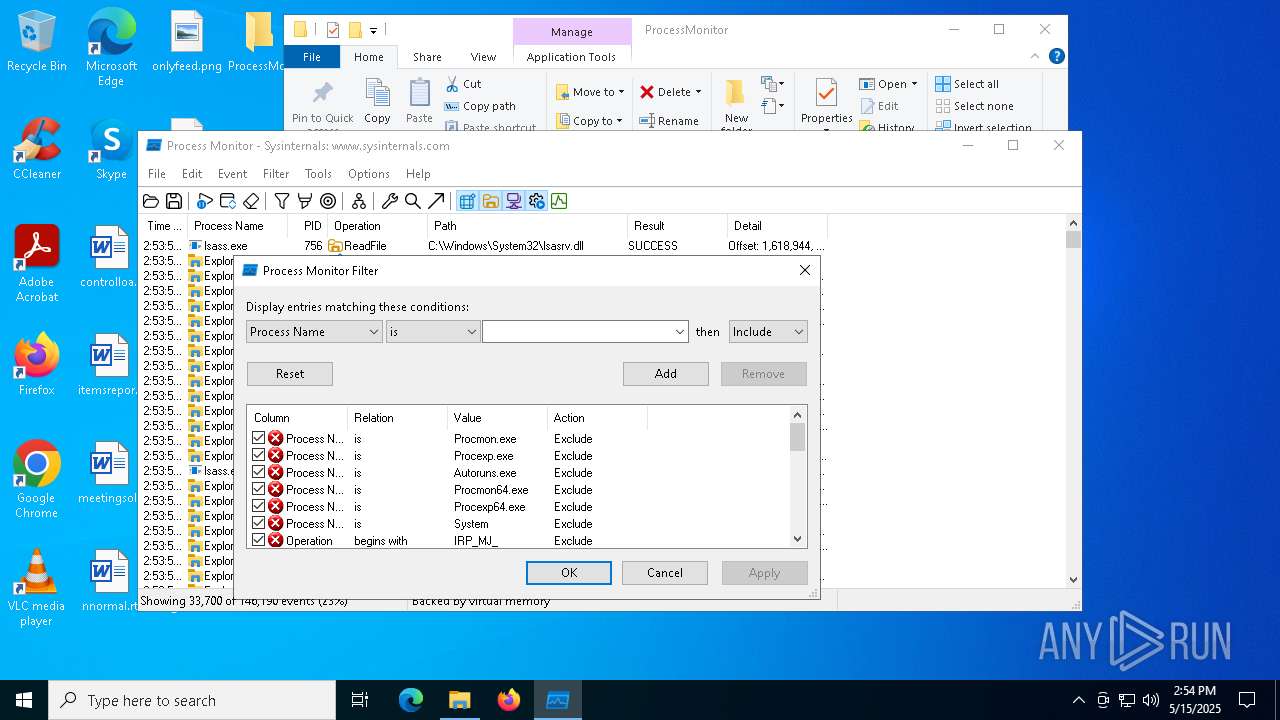Open the Tools menu in Process Monitor

(318, 174)
